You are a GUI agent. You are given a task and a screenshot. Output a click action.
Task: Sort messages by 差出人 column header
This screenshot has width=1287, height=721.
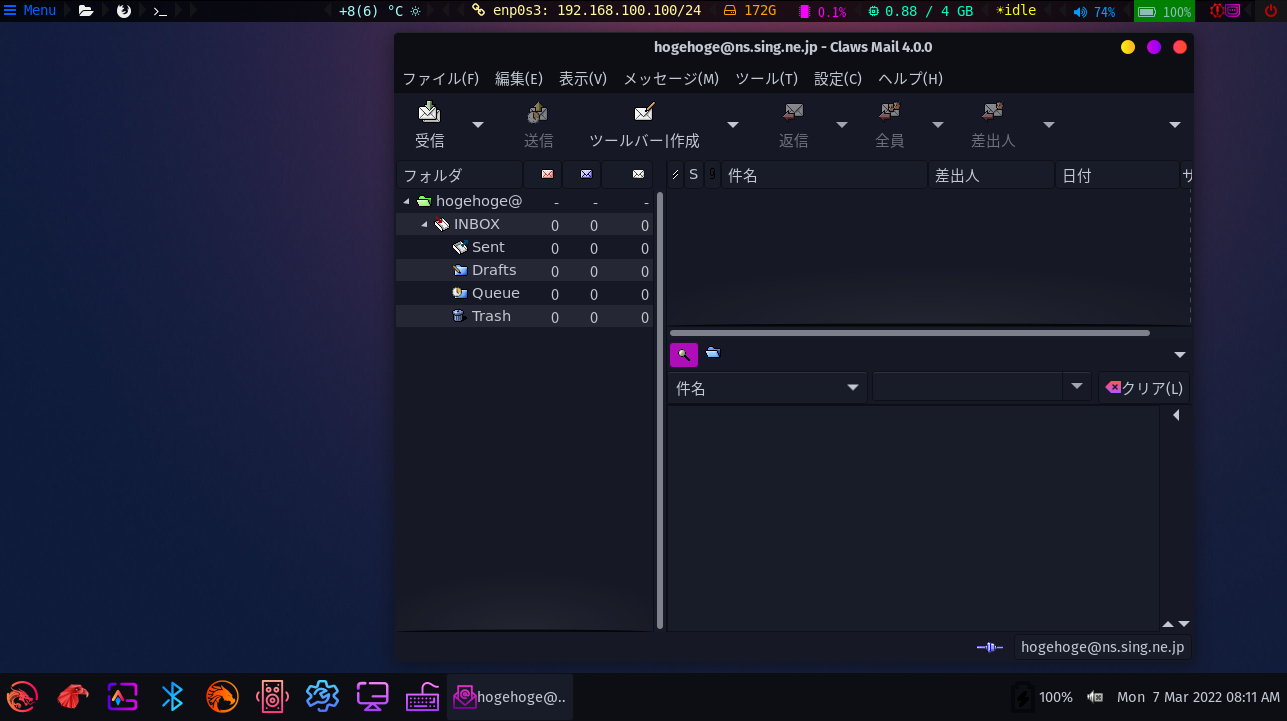click(991, 175)
